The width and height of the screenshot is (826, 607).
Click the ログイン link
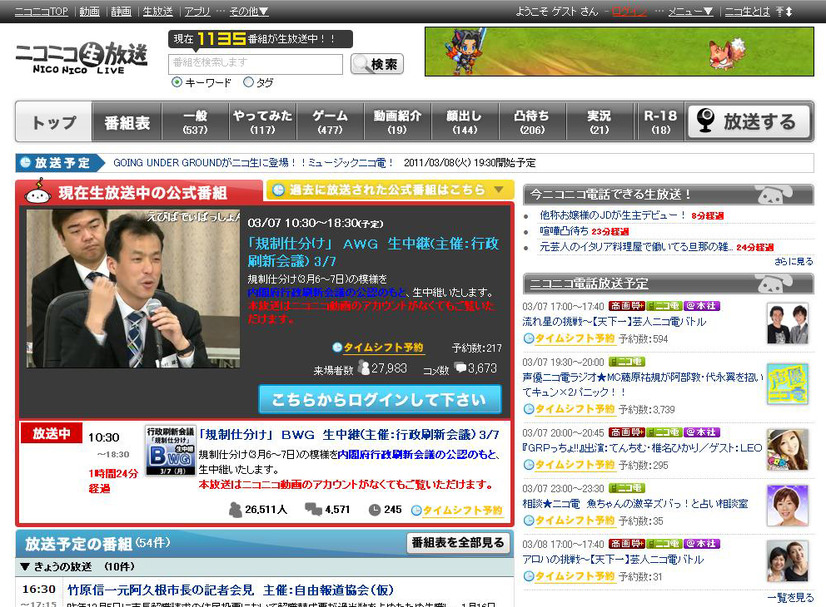(x=629, y=11)
